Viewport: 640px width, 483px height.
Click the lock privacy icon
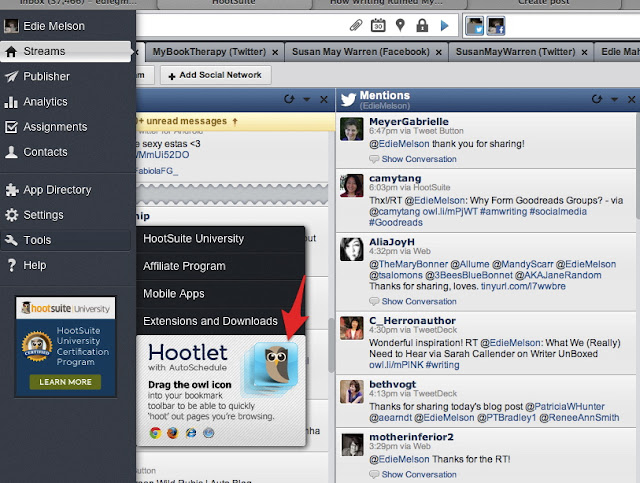pyautogui.click(x=422, y=26)
